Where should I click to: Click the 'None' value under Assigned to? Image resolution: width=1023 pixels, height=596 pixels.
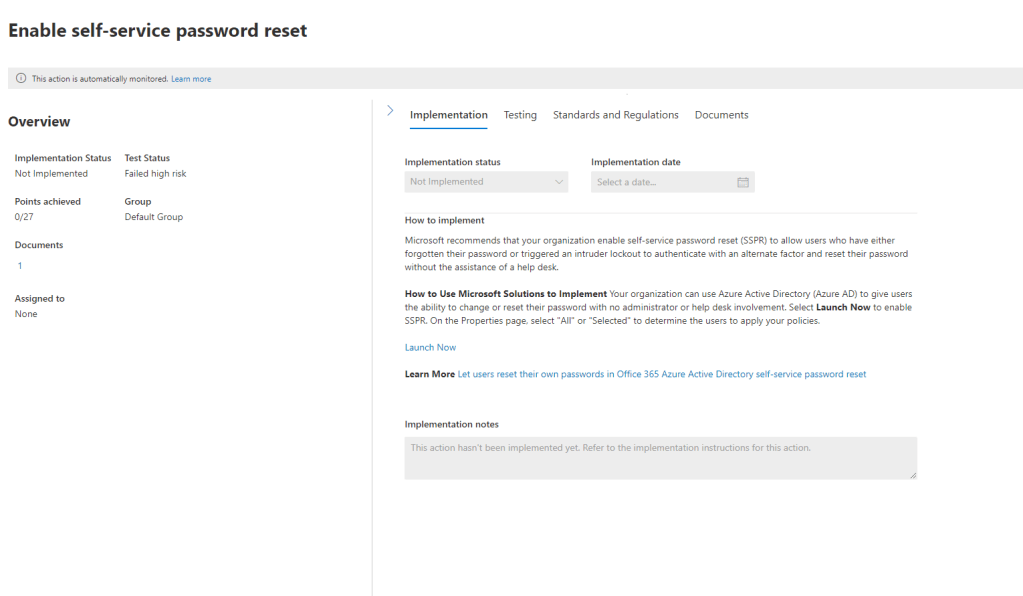26,314
